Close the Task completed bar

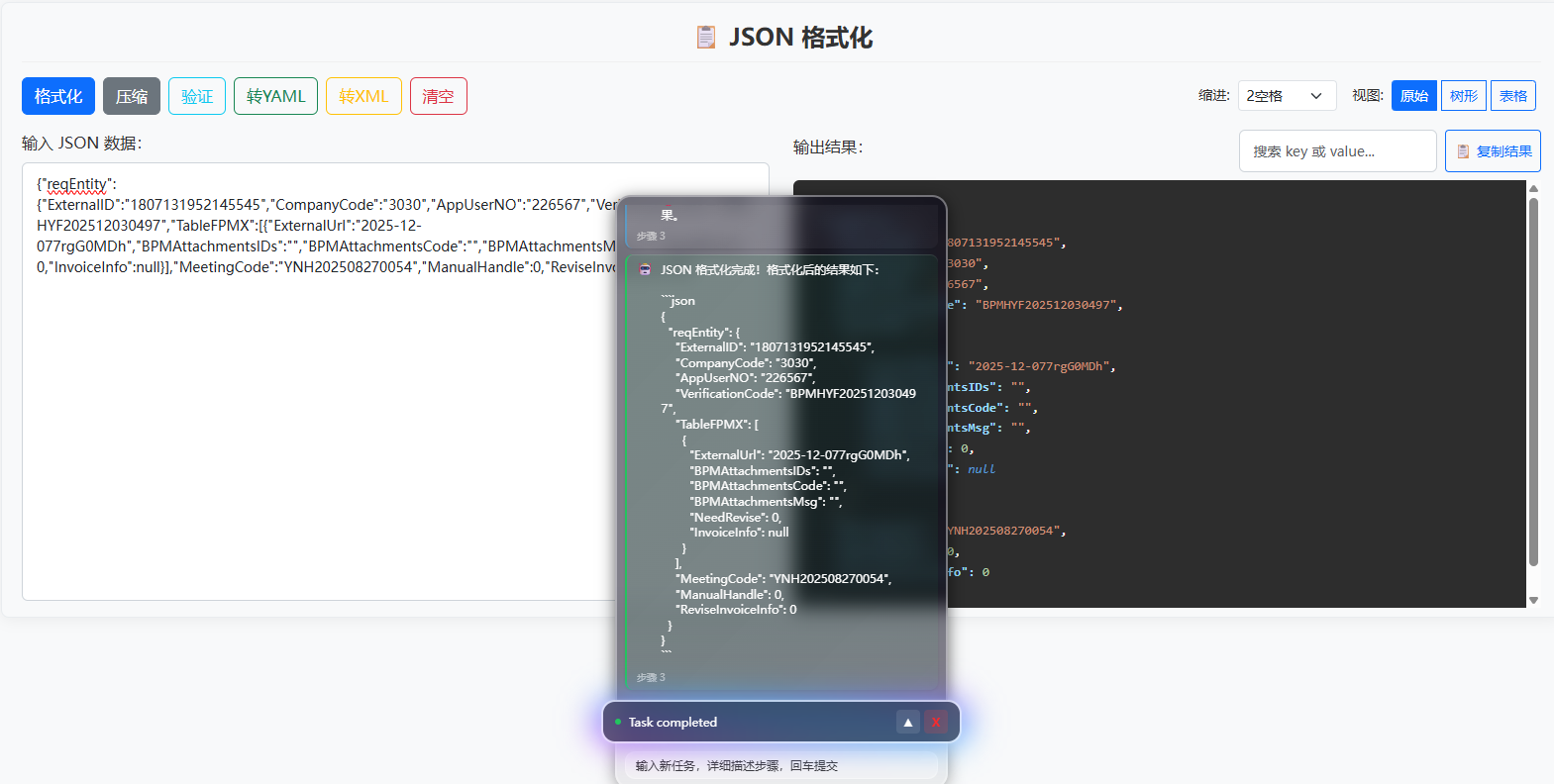935,722
